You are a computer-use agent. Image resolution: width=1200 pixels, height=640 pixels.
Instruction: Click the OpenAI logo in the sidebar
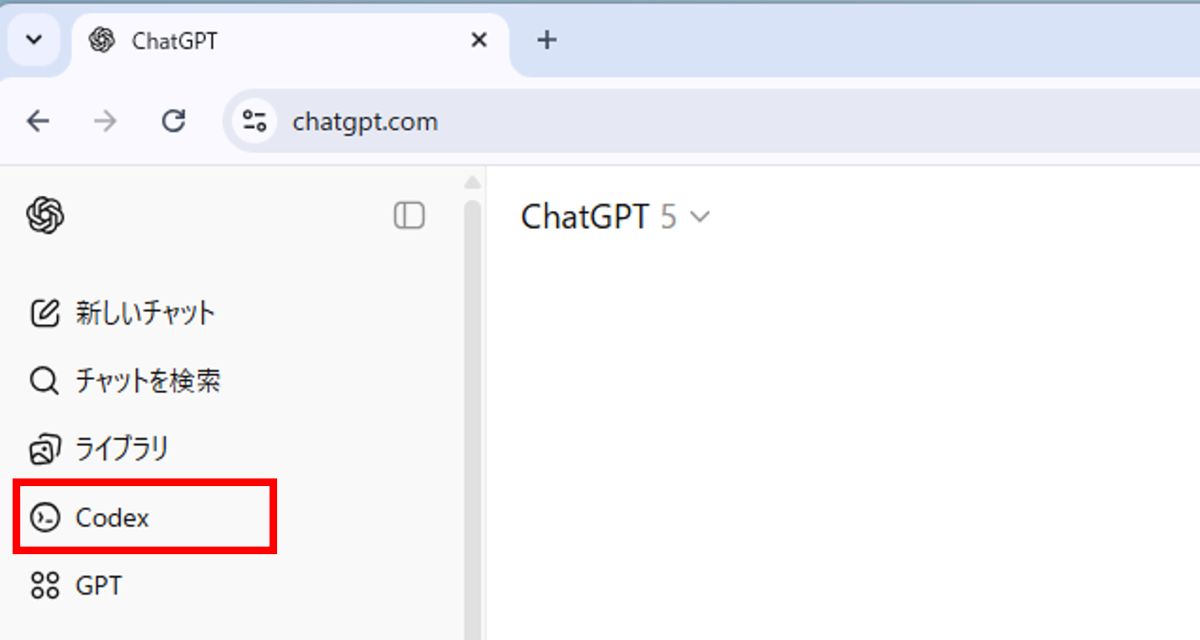[45, 215]
